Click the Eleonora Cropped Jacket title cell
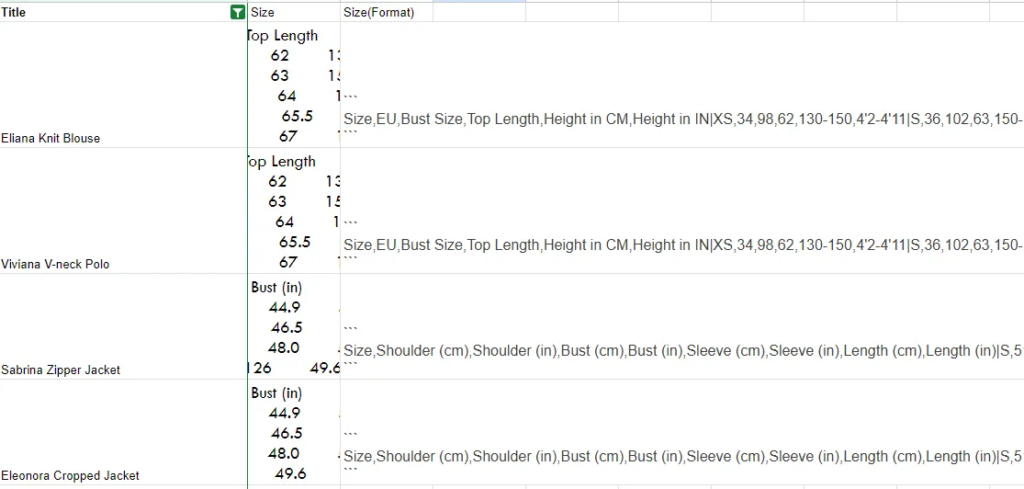The width and height of the screenshot is (1024, 489). click(x=123, y=432)
